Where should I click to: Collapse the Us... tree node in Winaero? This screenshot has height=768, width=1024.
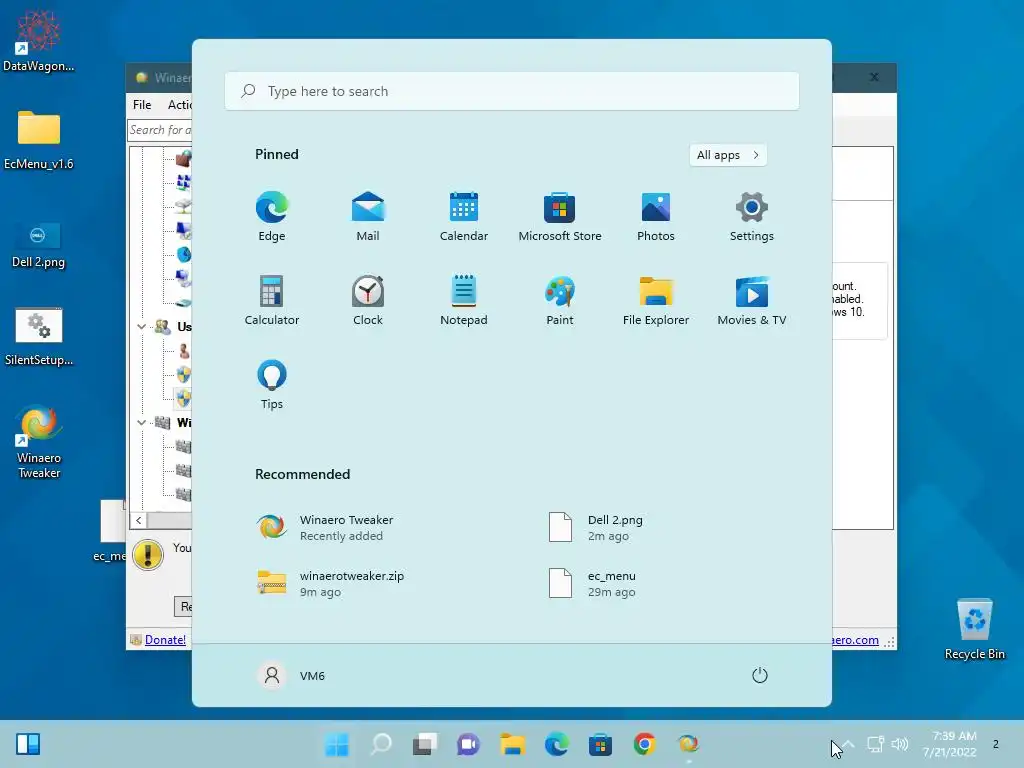pos(141,326)
